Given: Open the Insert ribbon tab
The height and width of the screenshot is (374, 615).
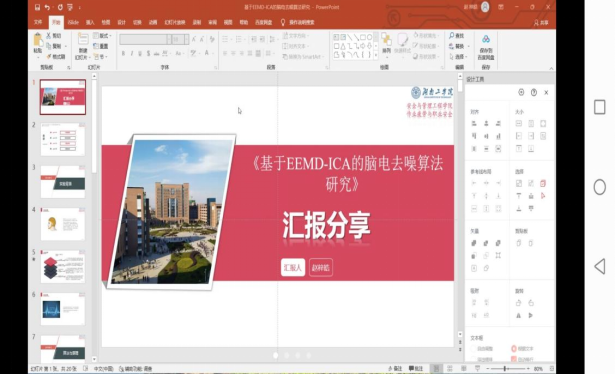Looking at the screenshot, I should (90, 22).
